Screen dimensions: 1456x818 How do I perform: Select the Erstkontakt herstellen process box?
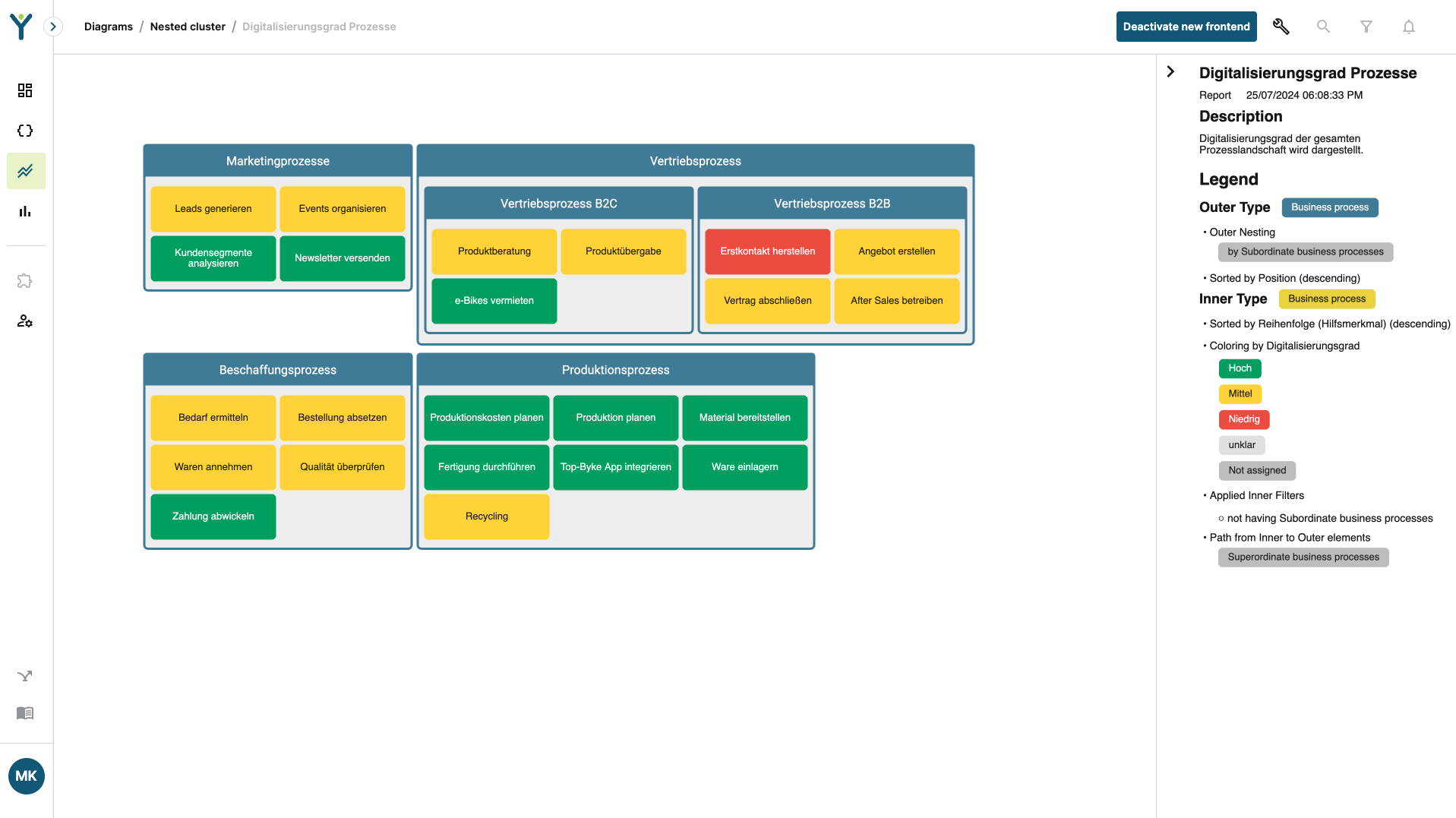point(767,251)
